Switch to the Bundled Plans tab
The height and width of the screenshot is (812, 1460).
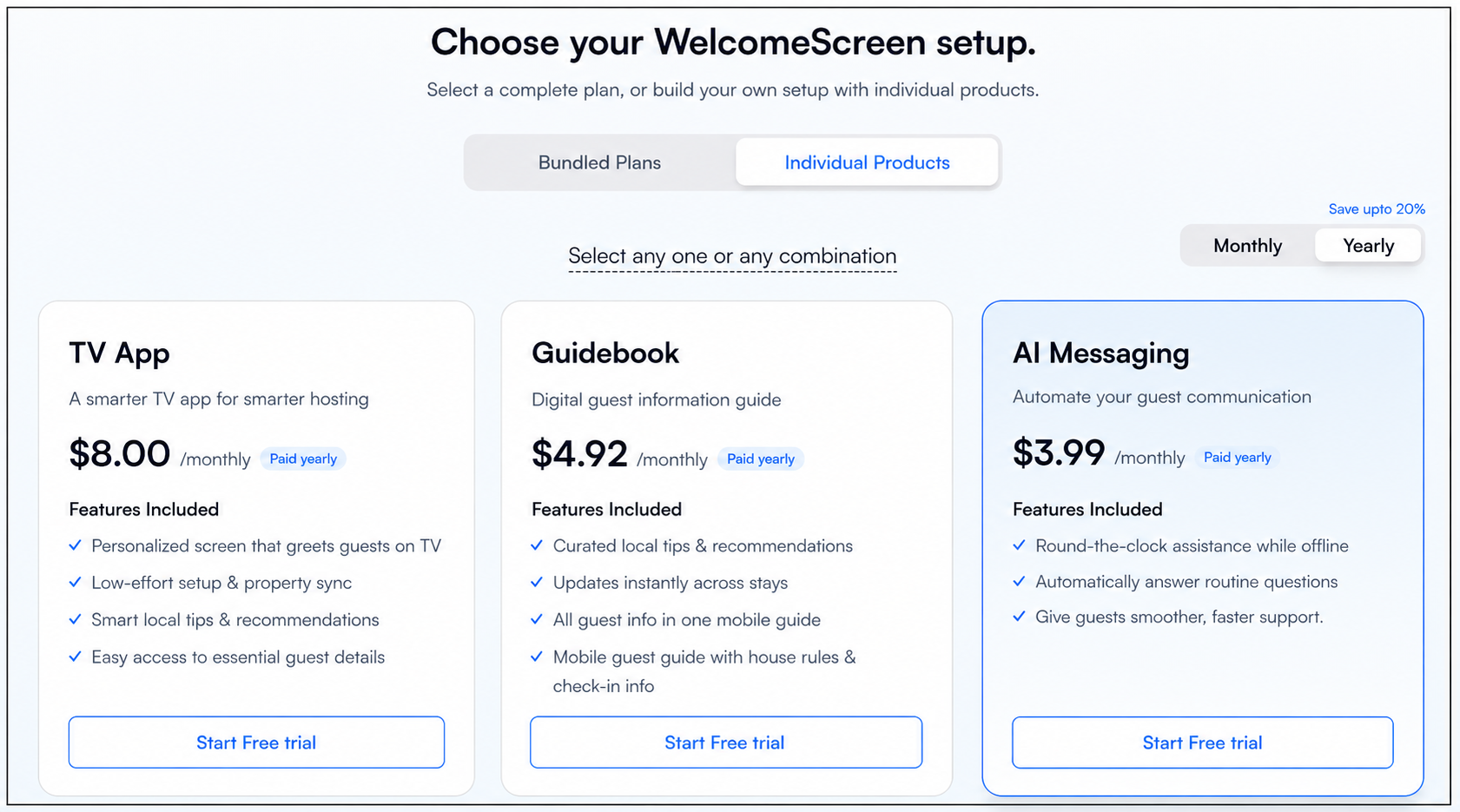point(599,162)
